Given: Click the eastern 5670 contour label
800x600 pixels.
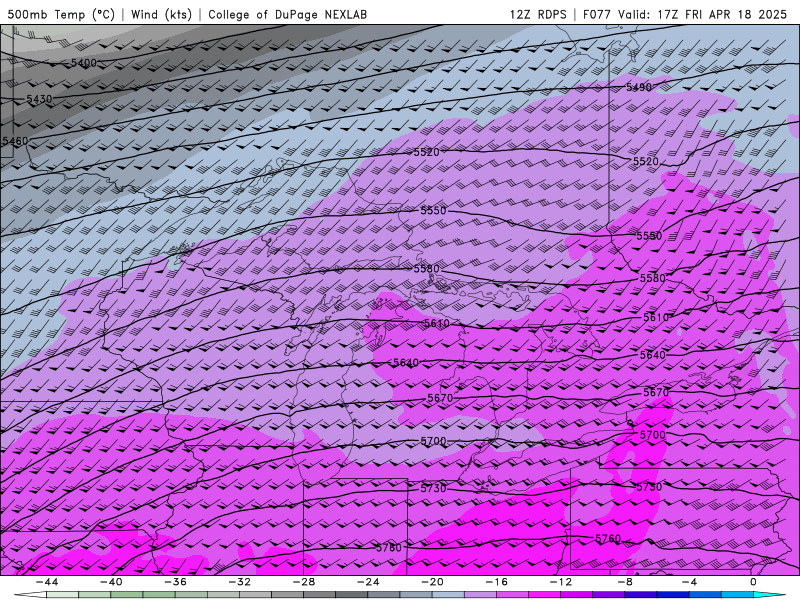Looking at the screenshot, I should 656,392.
